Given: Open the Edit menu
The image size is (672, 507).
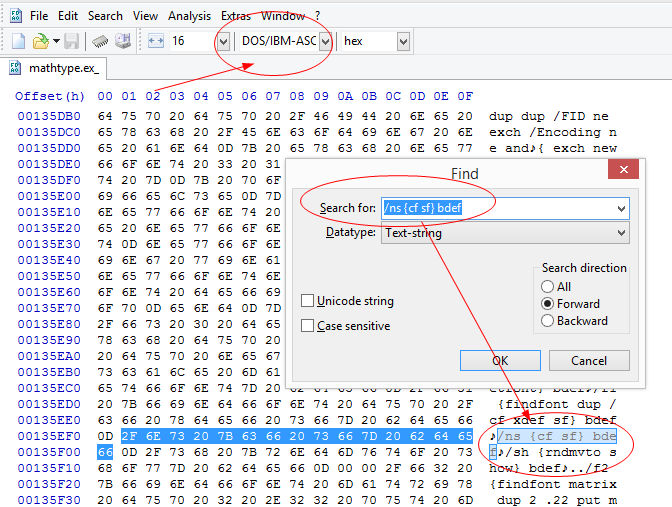Looking at the screenshot, I should 68,16.
